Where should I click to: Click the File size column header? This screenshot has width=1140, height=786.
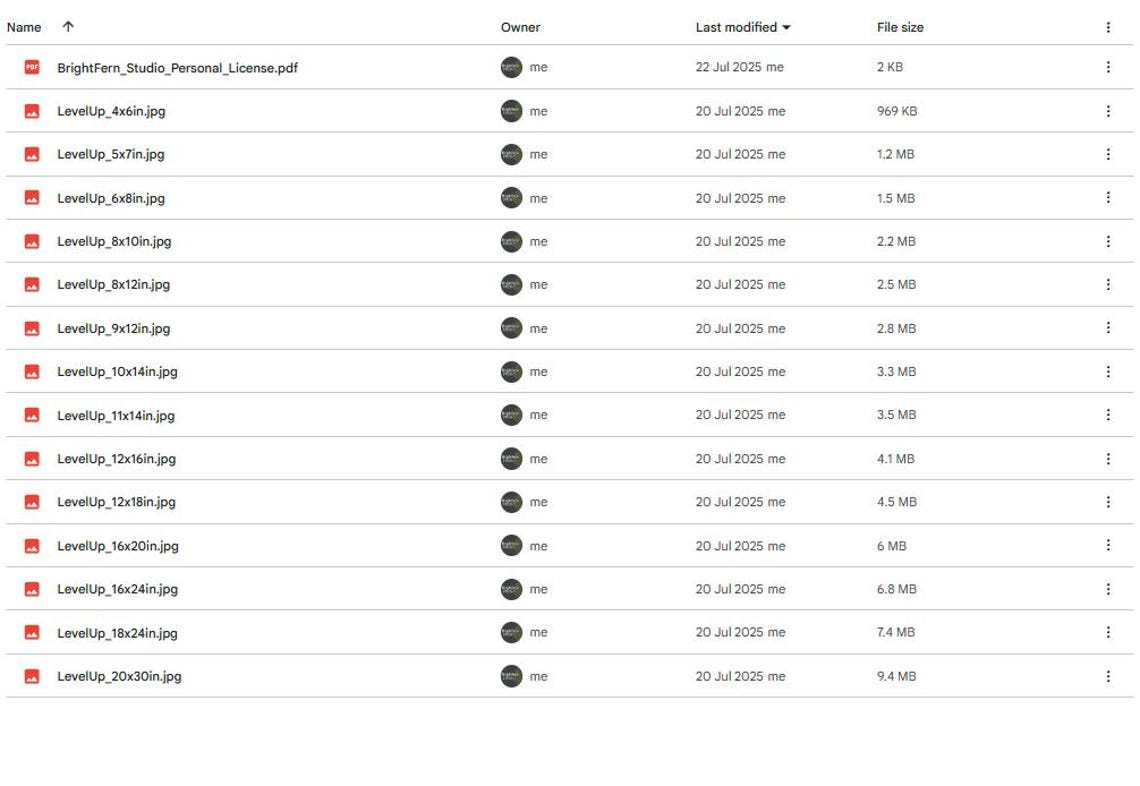(x=900, y=28)
